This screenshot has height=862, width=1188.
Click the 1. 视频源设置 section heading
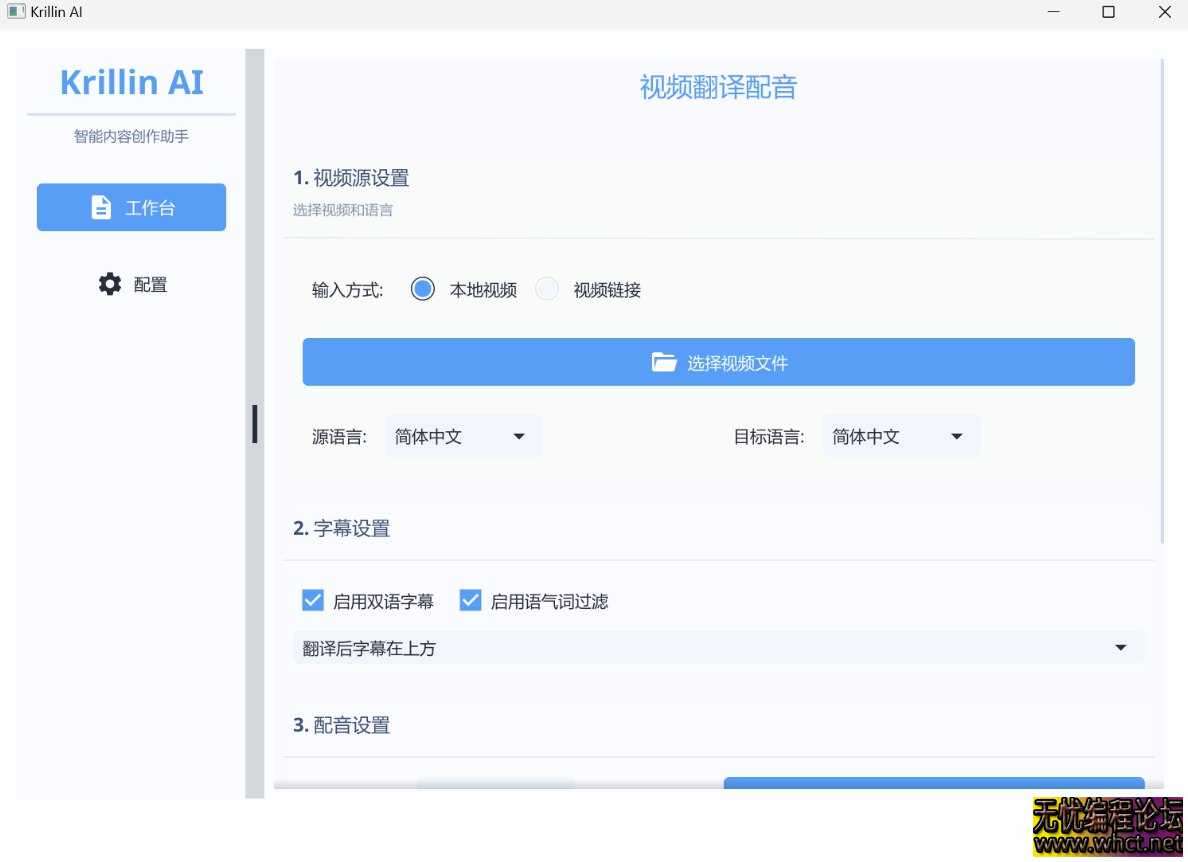point(352,177)
